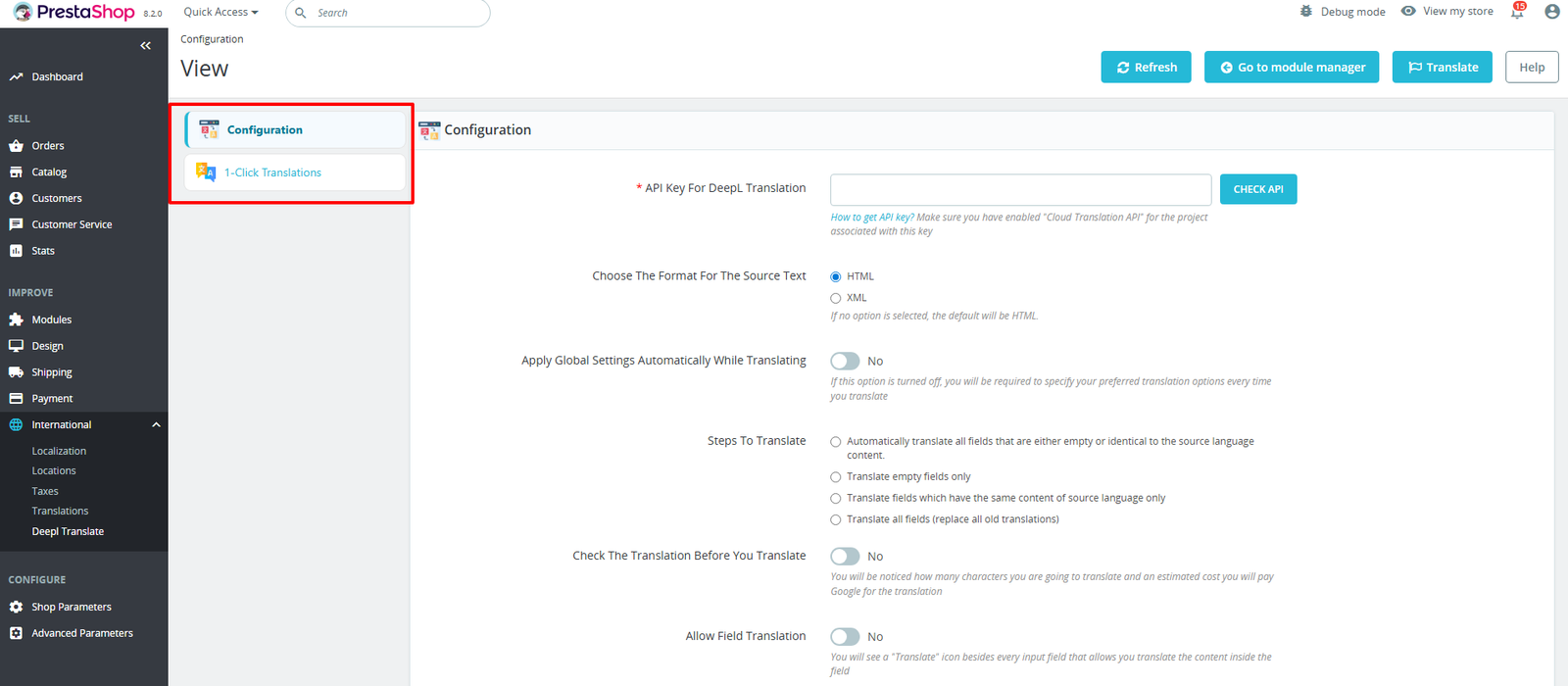Image resolution: width=1568 pixels, height=686 pixels.
Task: Click the Orders basket icon
Action: [x=16, y=146]
